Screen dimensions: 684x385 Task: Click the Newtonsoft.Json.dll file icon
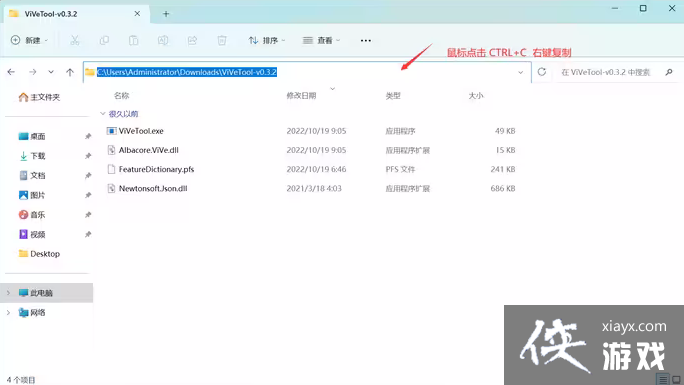[x=111, y=188]
